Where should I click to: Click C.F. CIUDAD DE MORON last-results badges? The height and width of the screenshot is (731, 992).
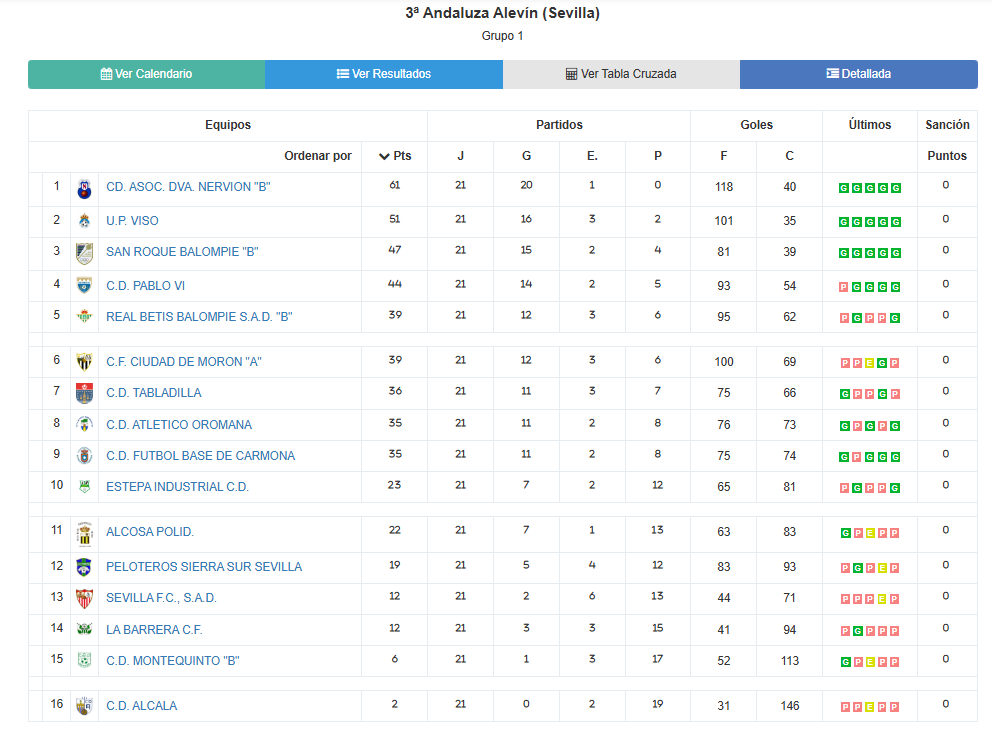[x=870, y=363]
